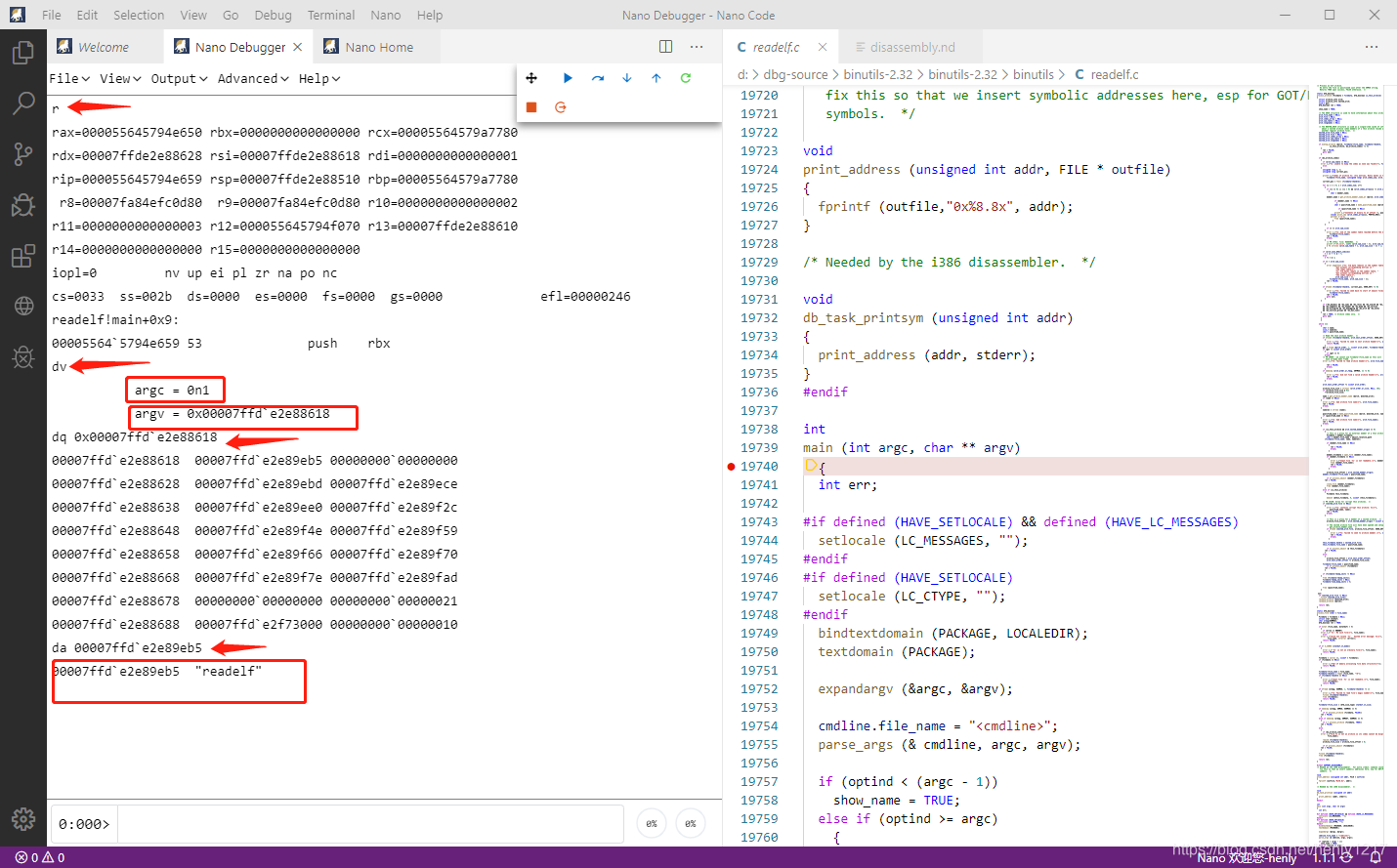Split the left editor group

click(665, 47)
